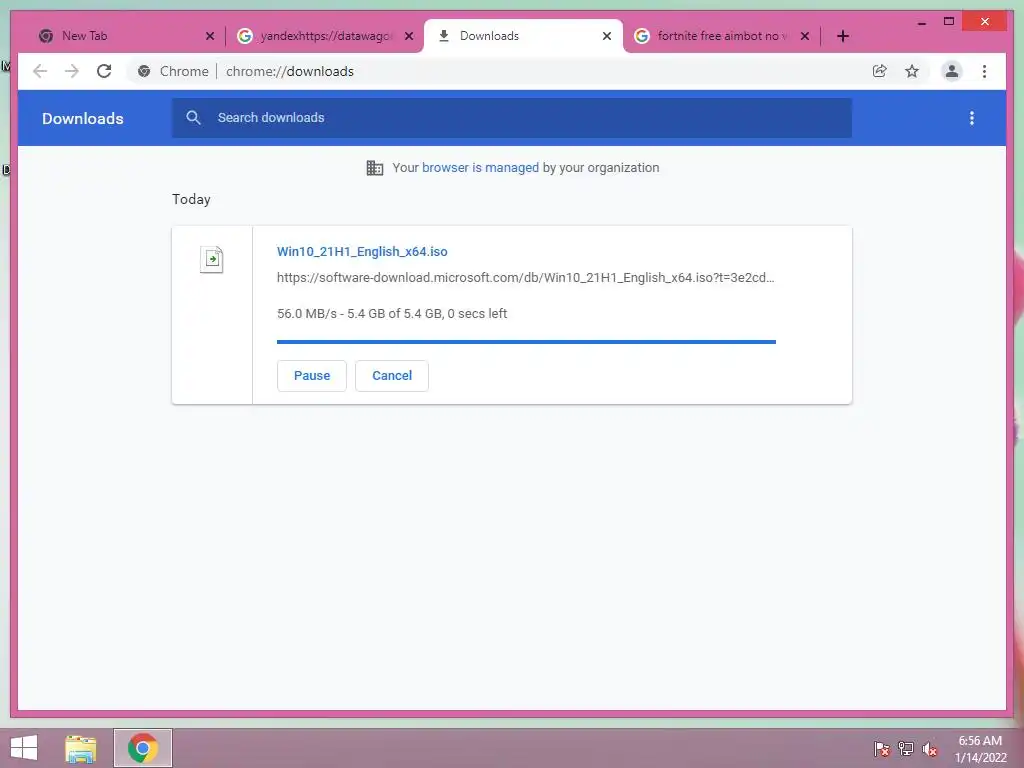Click the ISO file icon in download card
Viewport: 1024px width, 768px height.
click(212, 259)
